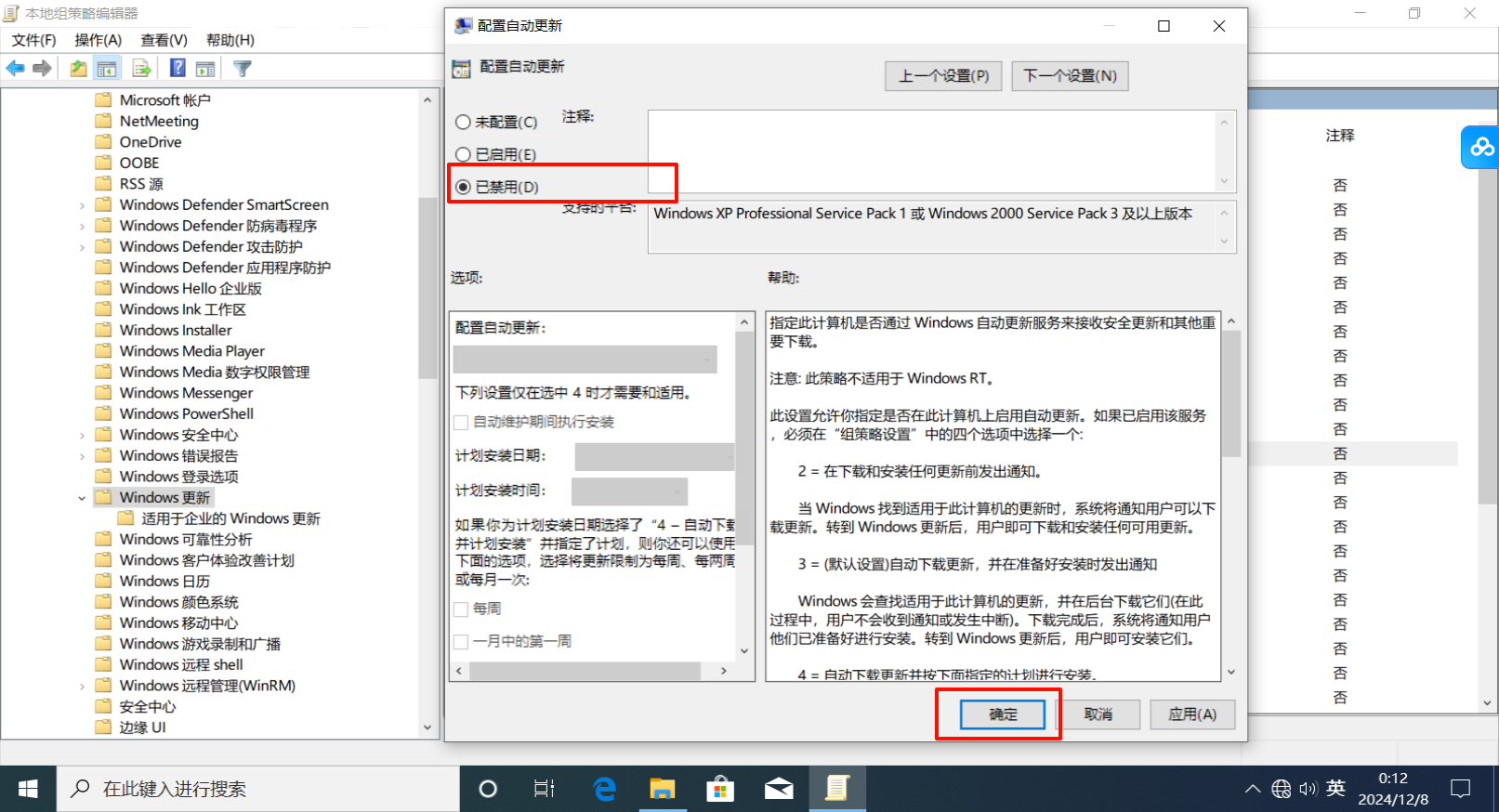Viewport: 1499px width, 812px height.
Task: Open the 帮助(H) menu
Action: click(230, 40)
